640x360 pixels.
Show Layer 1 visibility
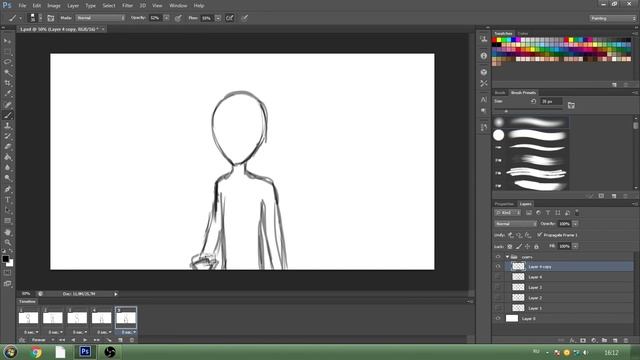[x=498, y=308]
